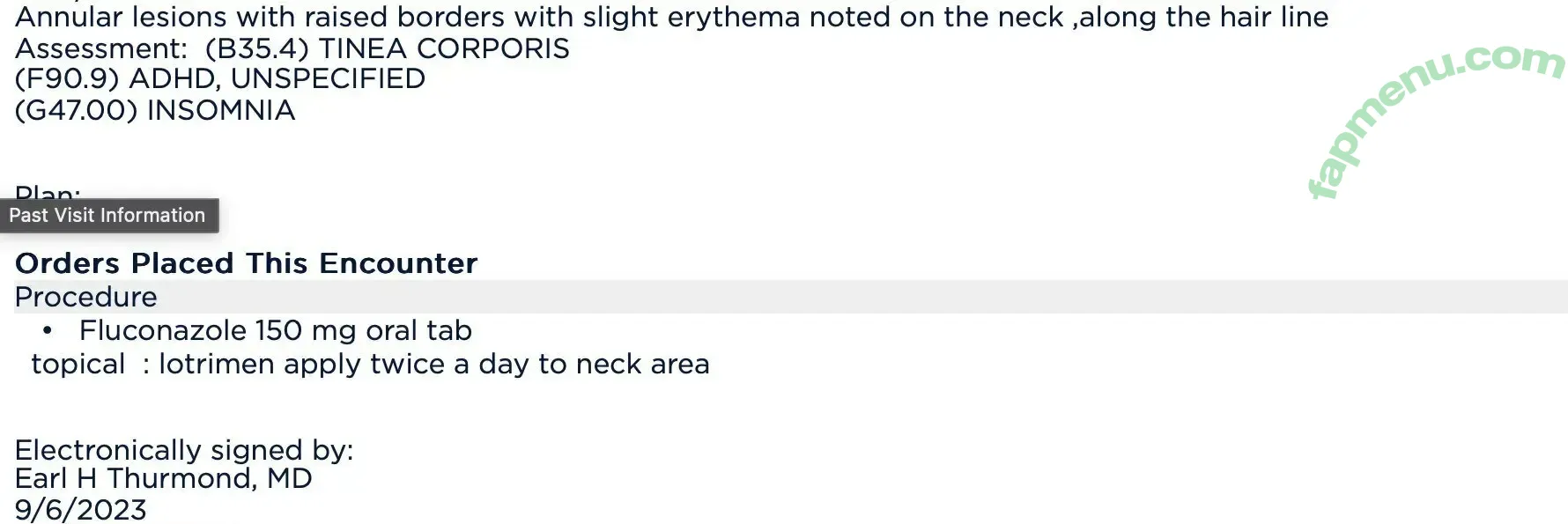
Task: Click the Plan label
Action: [48, 191]
